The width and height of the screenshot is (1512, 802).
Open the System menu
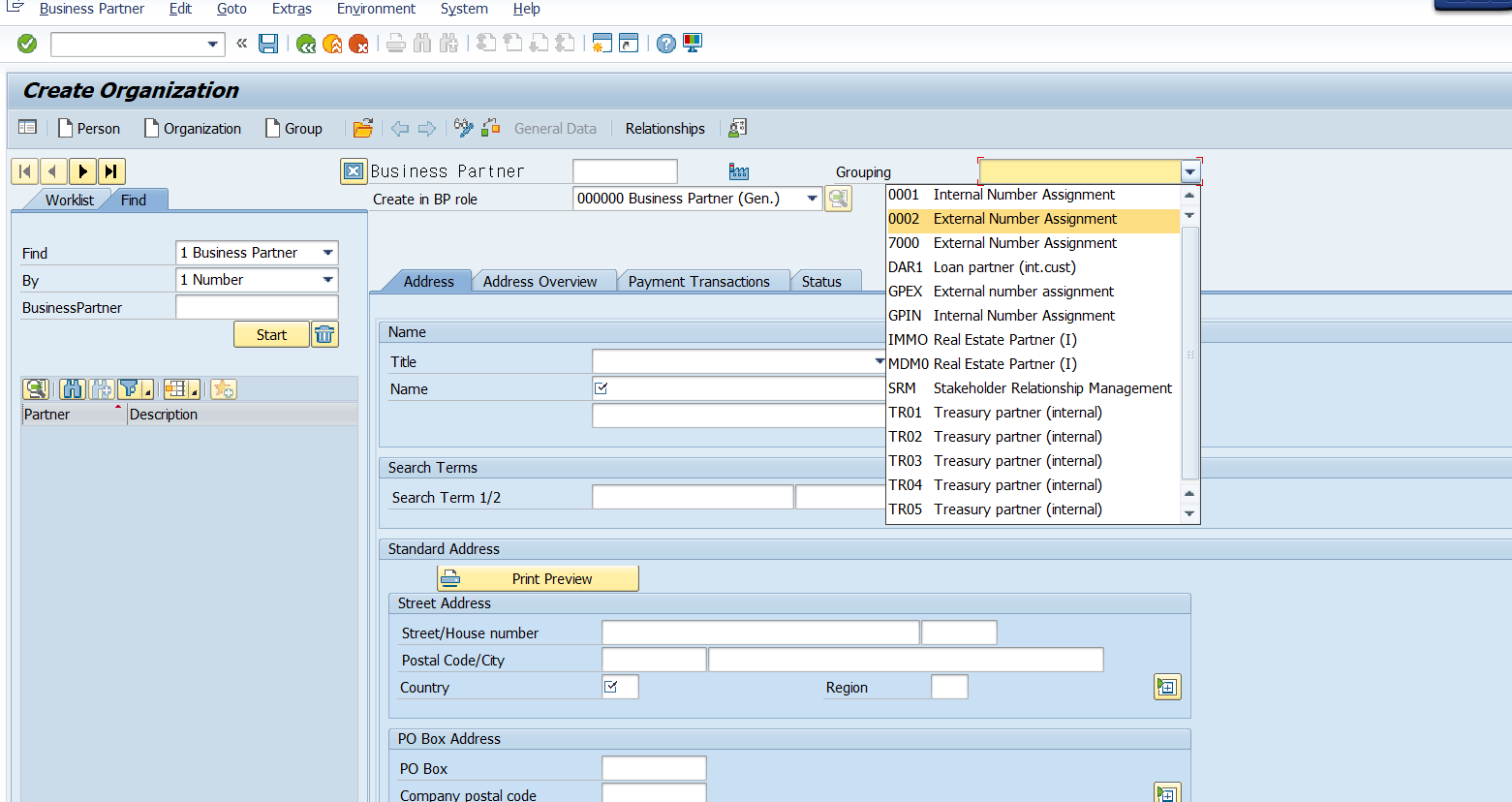pos(464,9)
